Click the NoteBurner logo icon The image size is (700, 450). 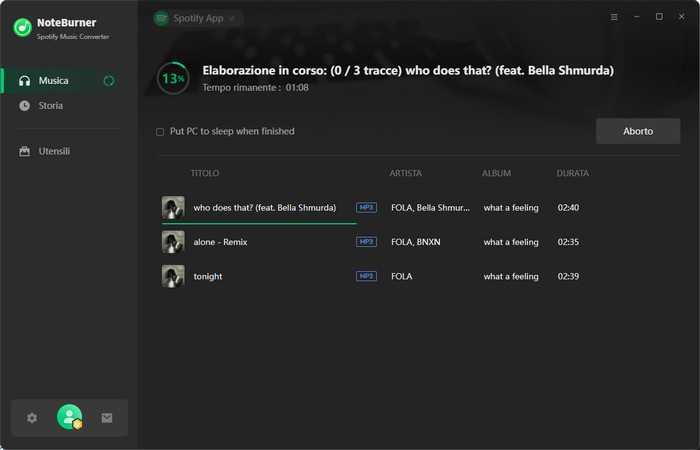22,27
